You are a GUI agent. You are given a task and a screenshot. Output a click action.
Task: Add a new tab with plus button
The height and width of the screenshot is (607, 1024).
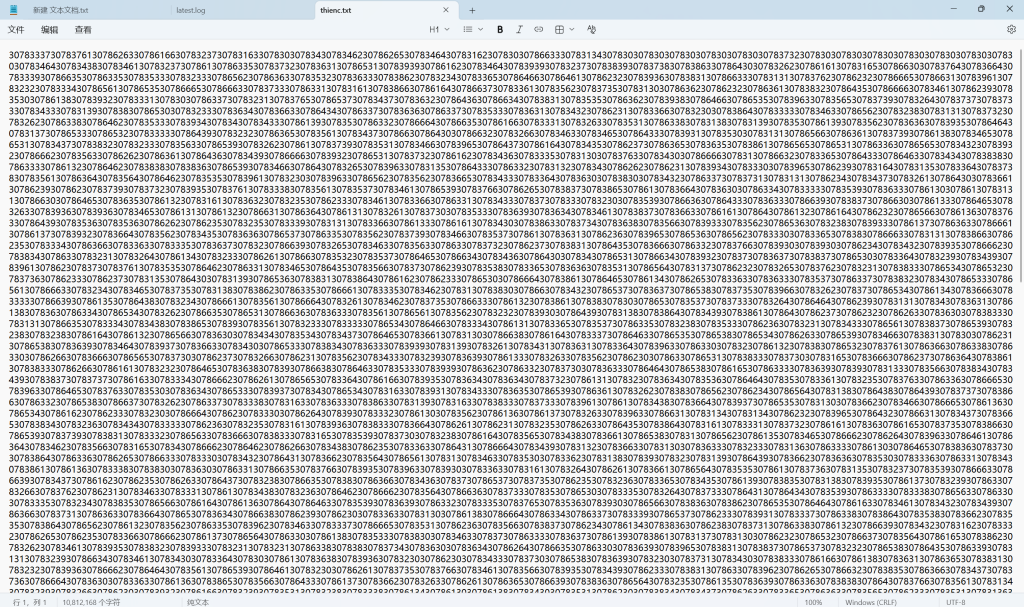pos(472,9)
